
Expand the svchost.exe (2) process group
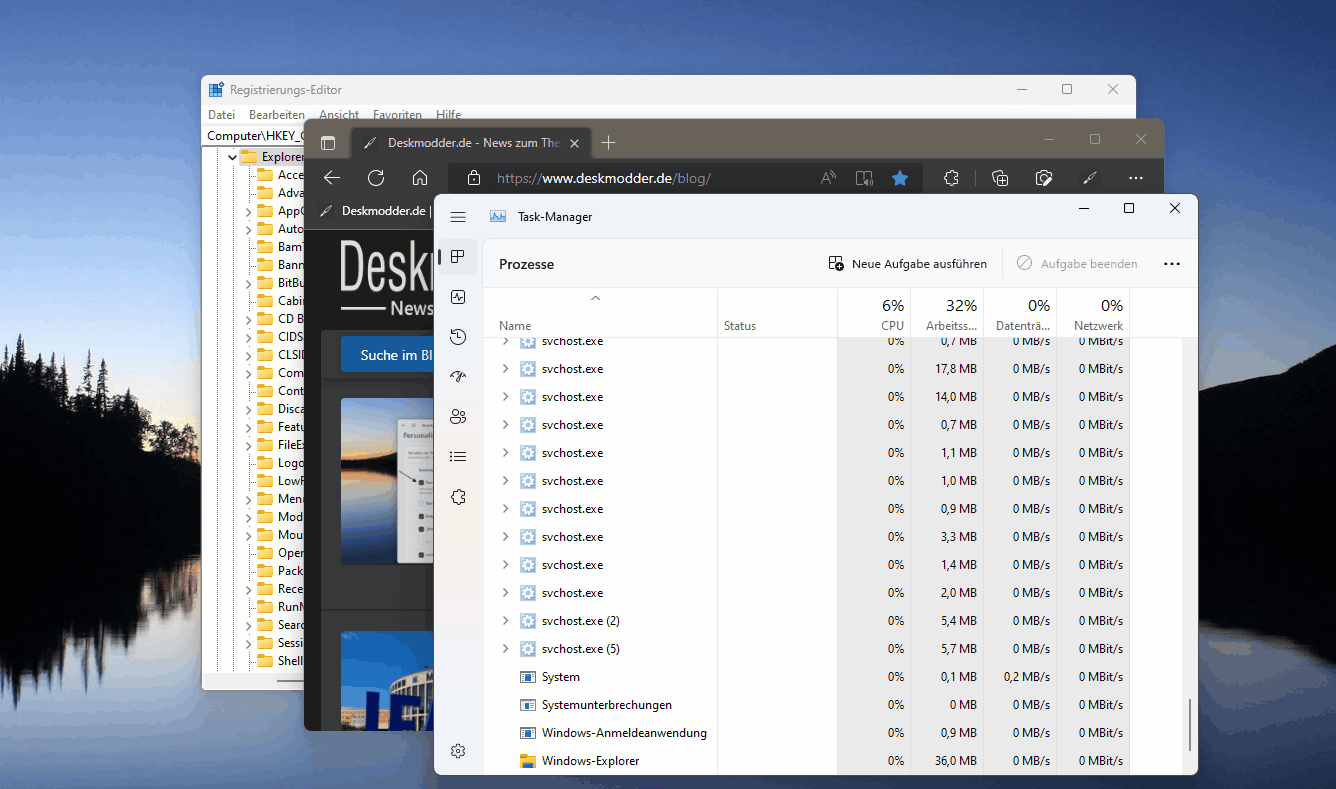point(505,621)
